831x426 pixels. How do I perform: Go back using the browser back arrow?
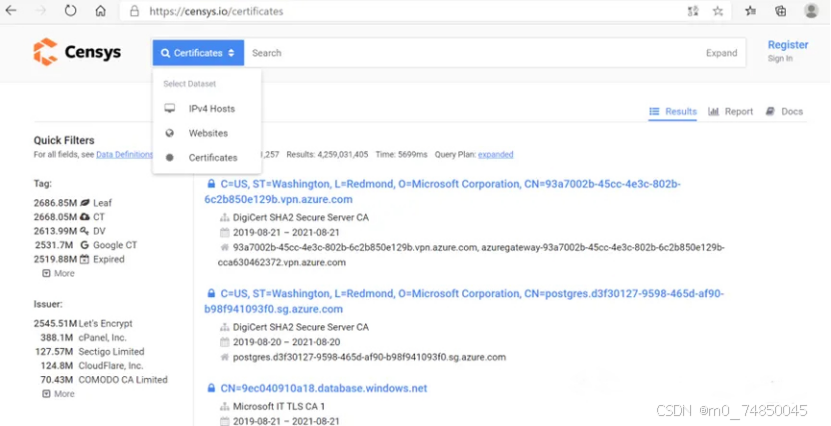pyautogui.click(x=11, y=11)
